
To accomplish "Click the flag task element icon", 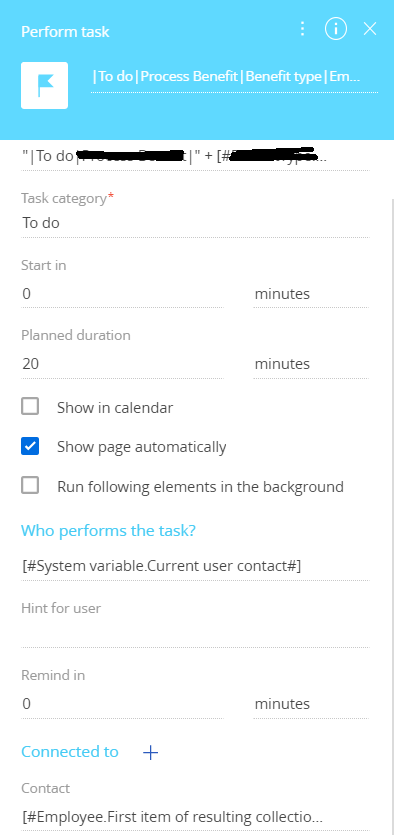I will (x=44, y=85).
